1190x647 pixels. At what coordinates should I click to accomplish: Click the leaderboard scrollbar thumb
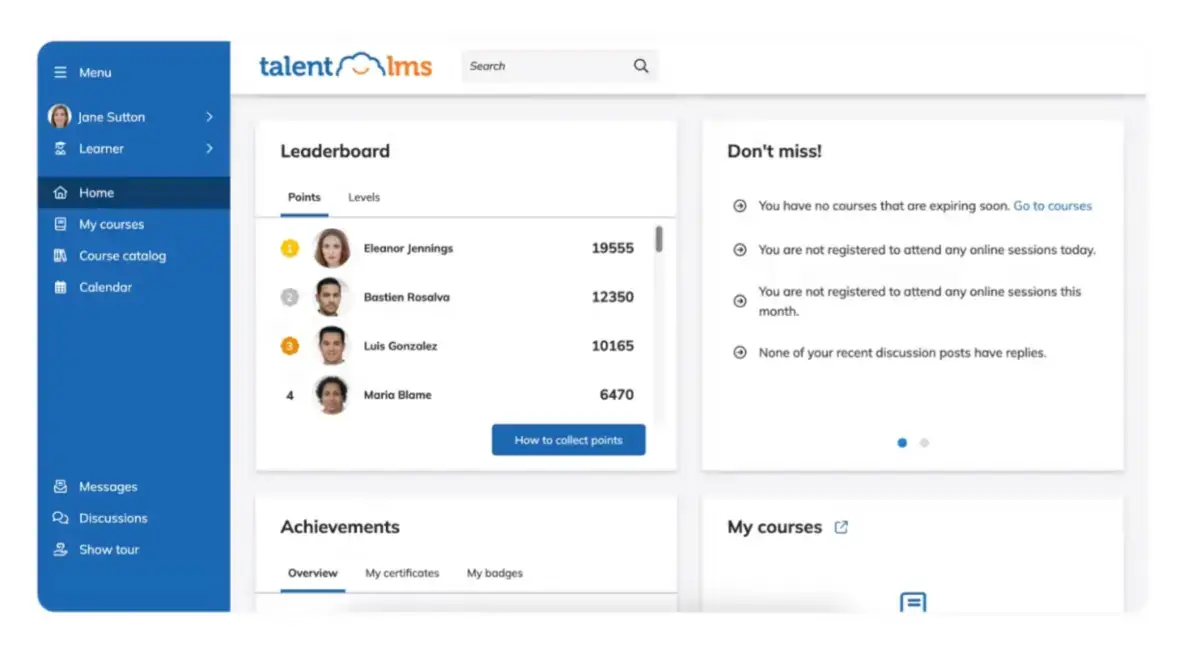(659, 239)
